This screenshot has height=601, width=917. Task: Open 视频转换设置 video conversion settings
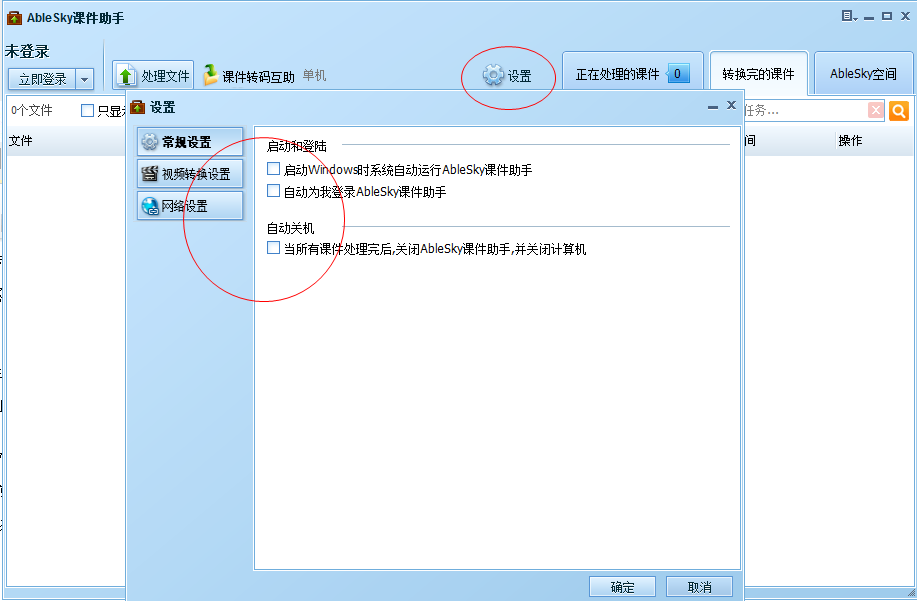190,173
